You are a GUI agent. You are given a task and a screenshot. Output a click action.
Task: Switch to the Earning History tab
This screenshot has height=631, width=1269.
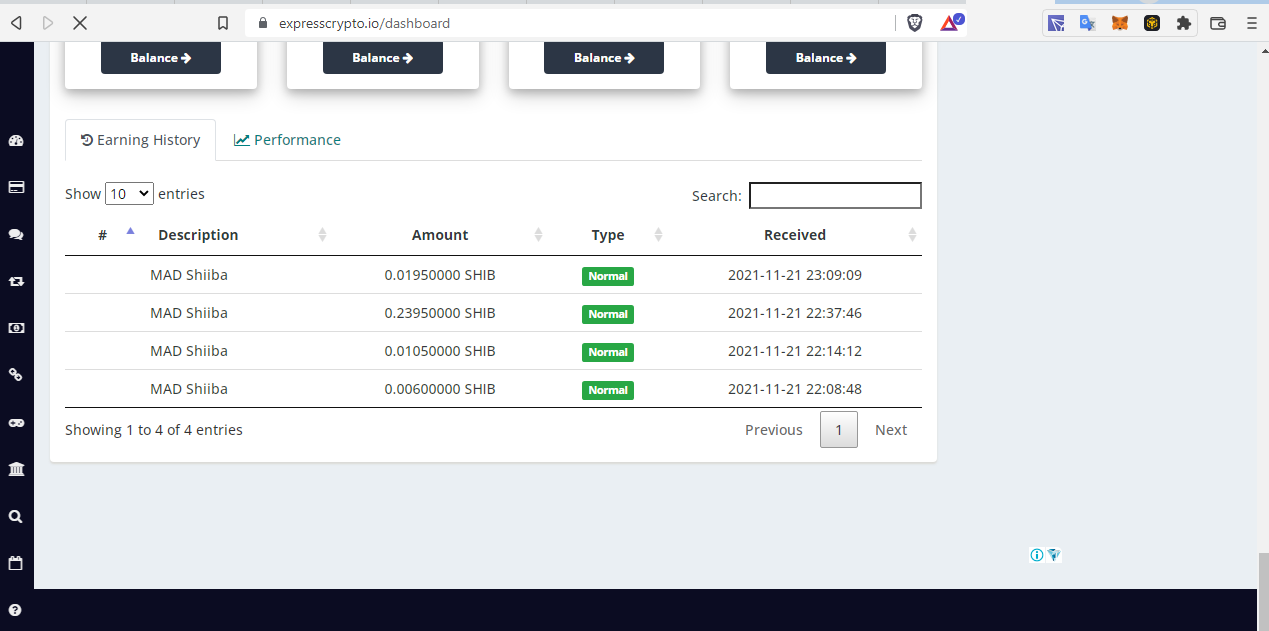pos(141,140)
